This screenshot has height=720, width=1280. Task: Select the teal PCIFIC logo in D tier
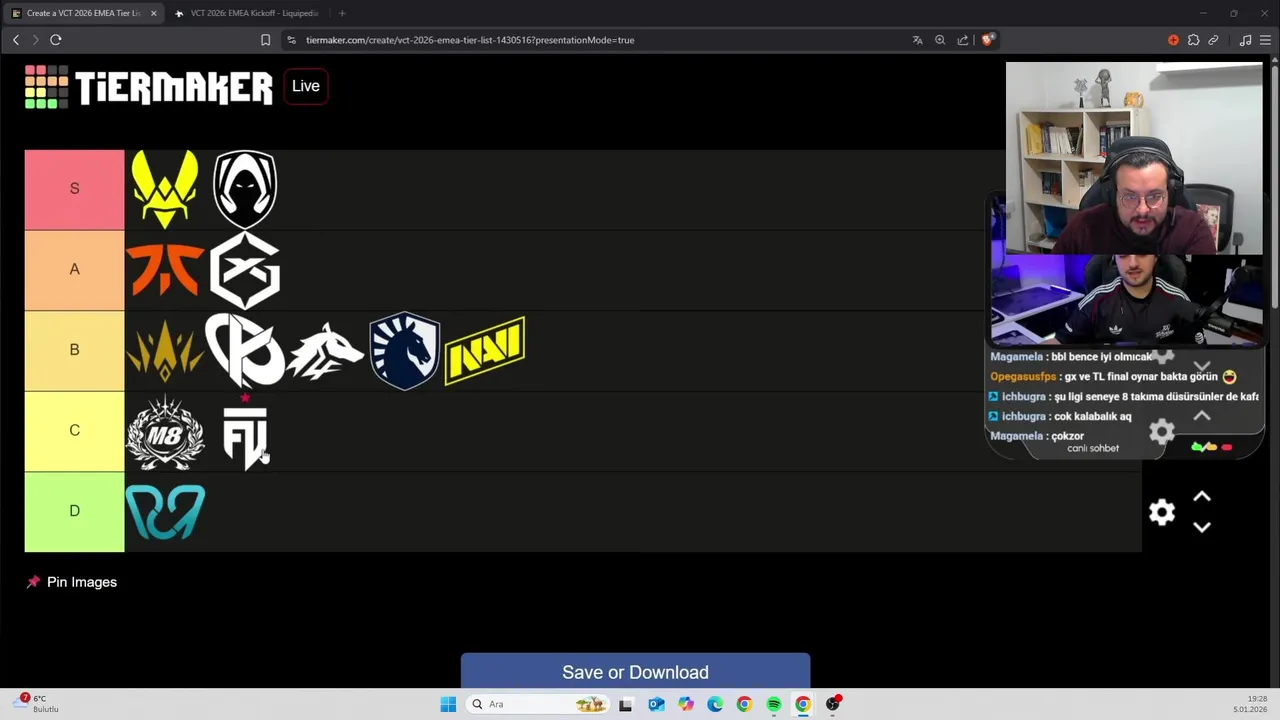165,512
